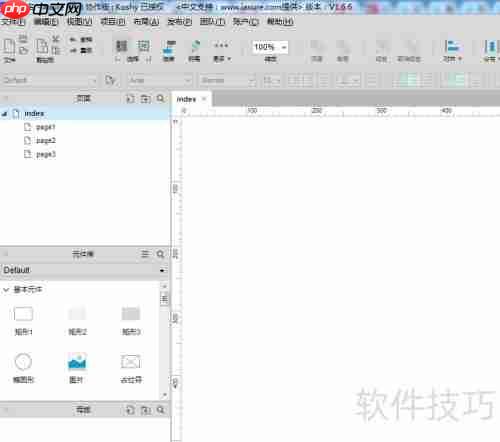Collapse the basic widgets category
Screen dimensions: 500x442
coord(6,290)
